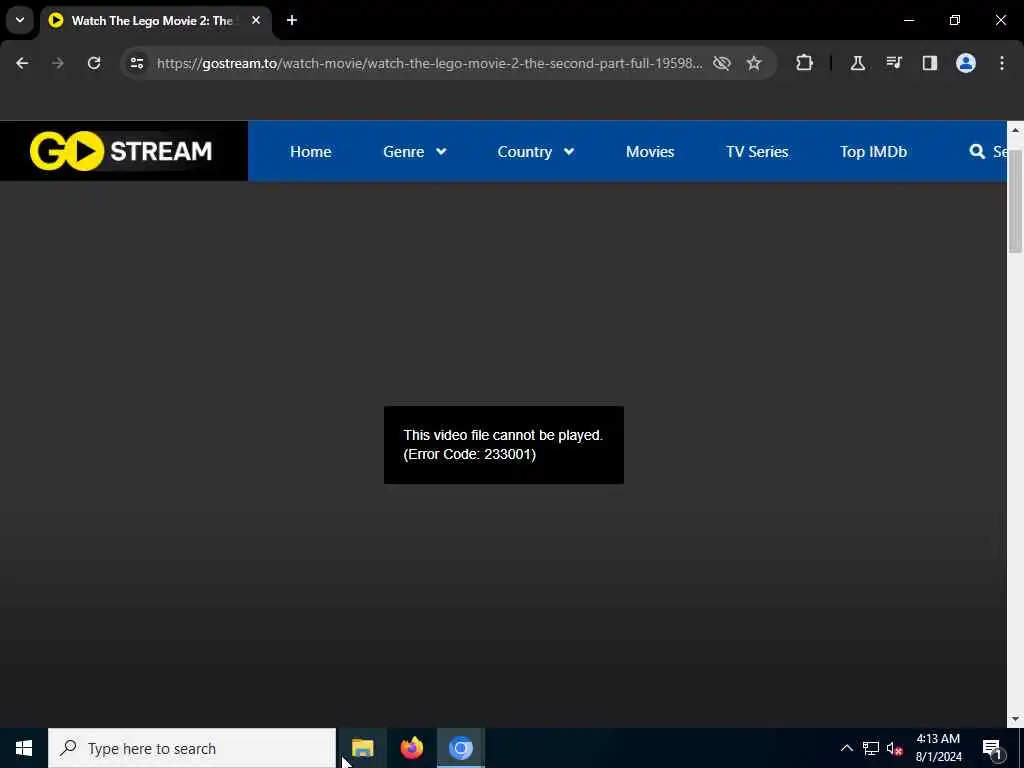The image size is (1024, 768).
Task: Open the TV Series section
Action: 757,152
